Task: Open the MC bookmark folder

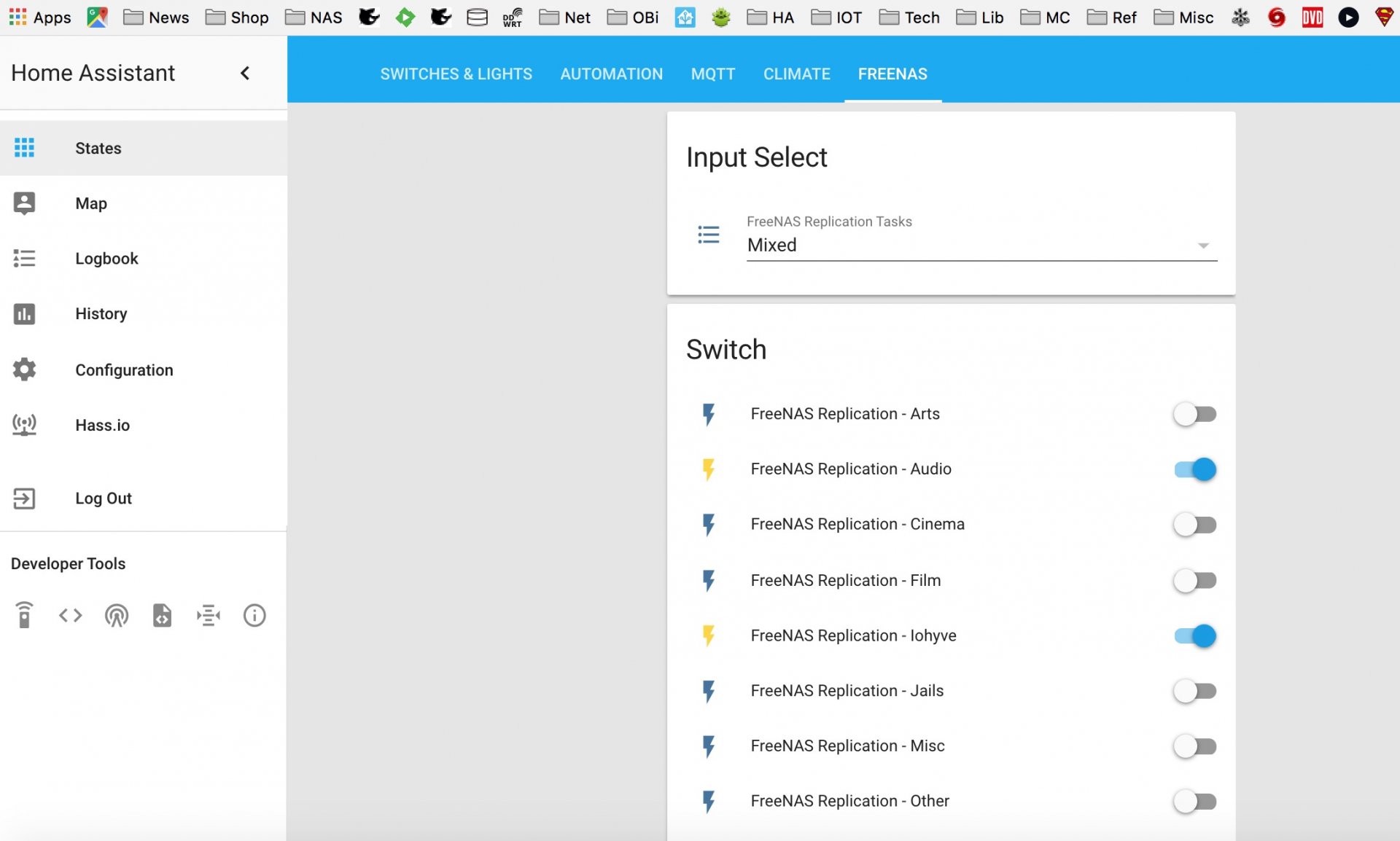Action: coord(1045,17)
